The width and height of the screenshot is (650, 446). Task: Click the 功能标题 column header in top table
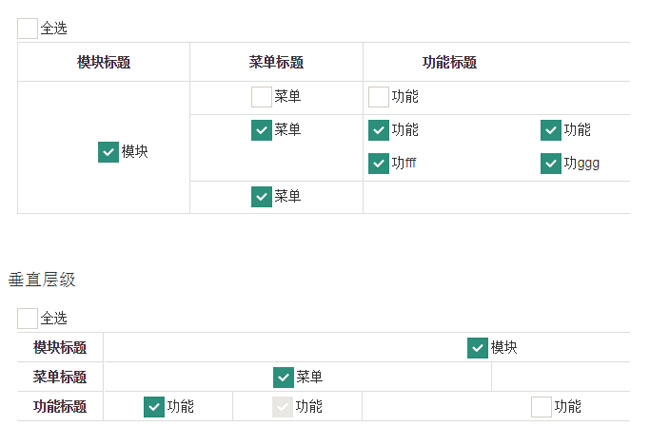pyautogui.click(x=449, y=62)
